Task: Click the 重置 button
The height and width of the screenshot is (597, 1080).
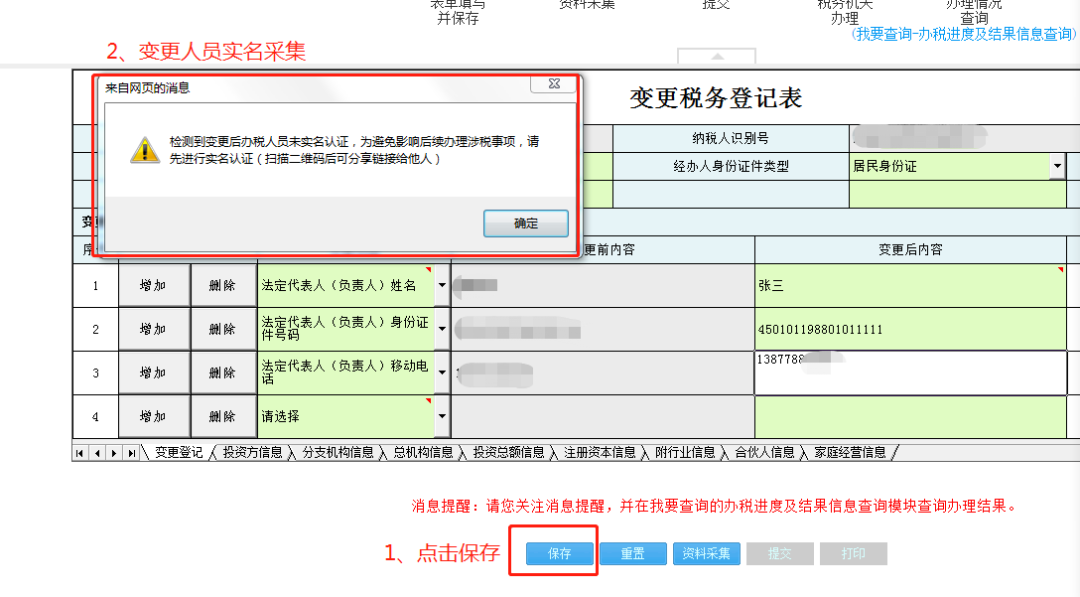Action: 633,554
